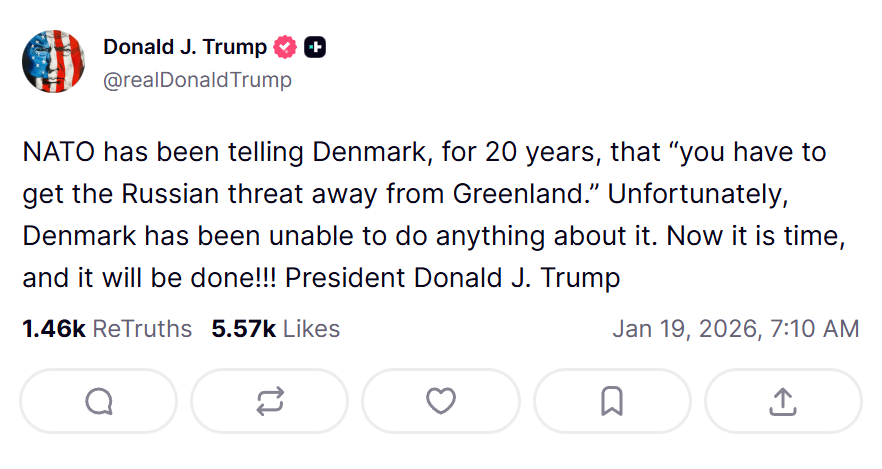View the 5.57k Likes list
The width and height of the screenshot is (882, 469).
coord(275,329)
